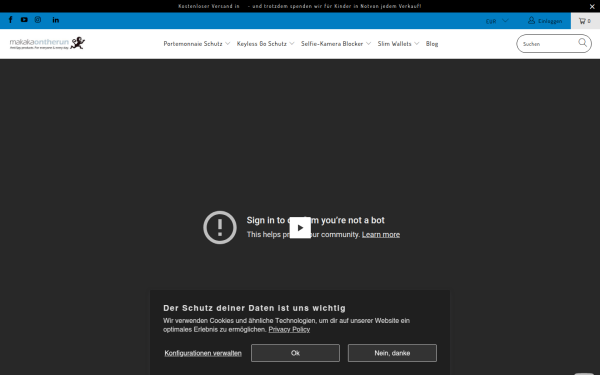Click the 'Der Schutz deiner Daten ist uns wichtig' heading
The height and width of the screenshot is (375, 600).
tap(254, 308)
